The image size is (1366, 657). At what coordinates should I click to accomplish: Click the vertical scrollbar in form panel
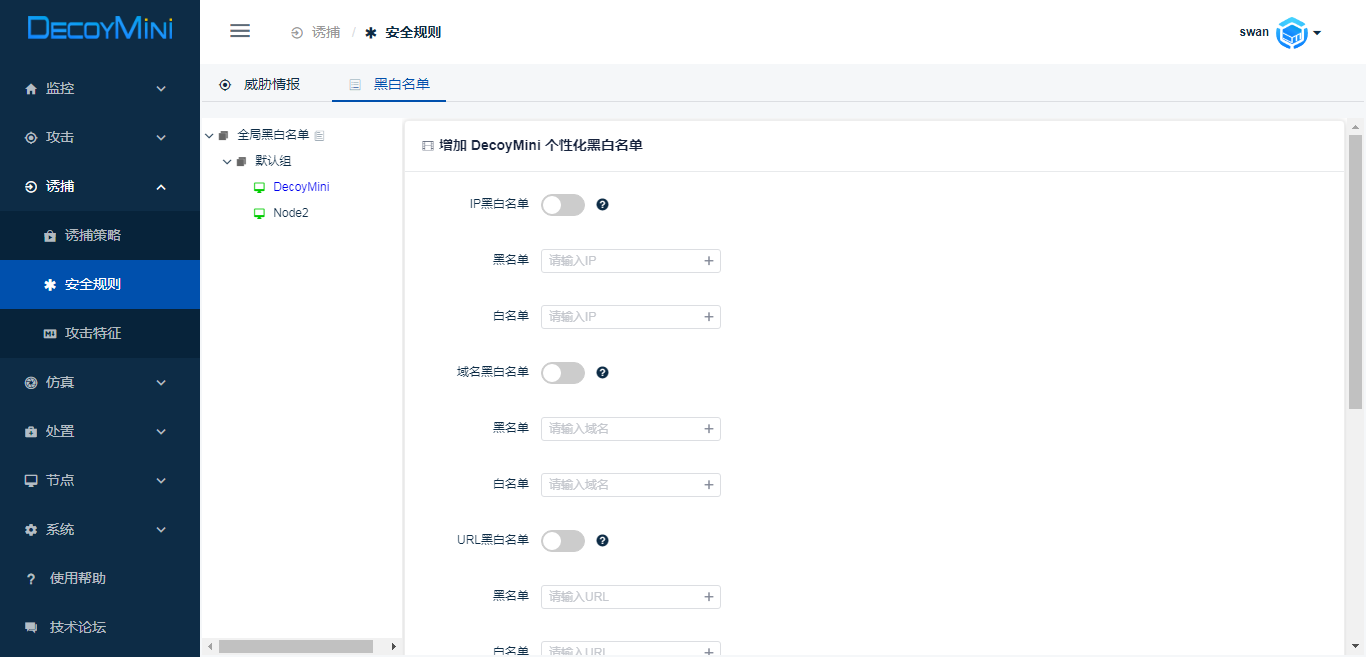tap(1355, 272)
